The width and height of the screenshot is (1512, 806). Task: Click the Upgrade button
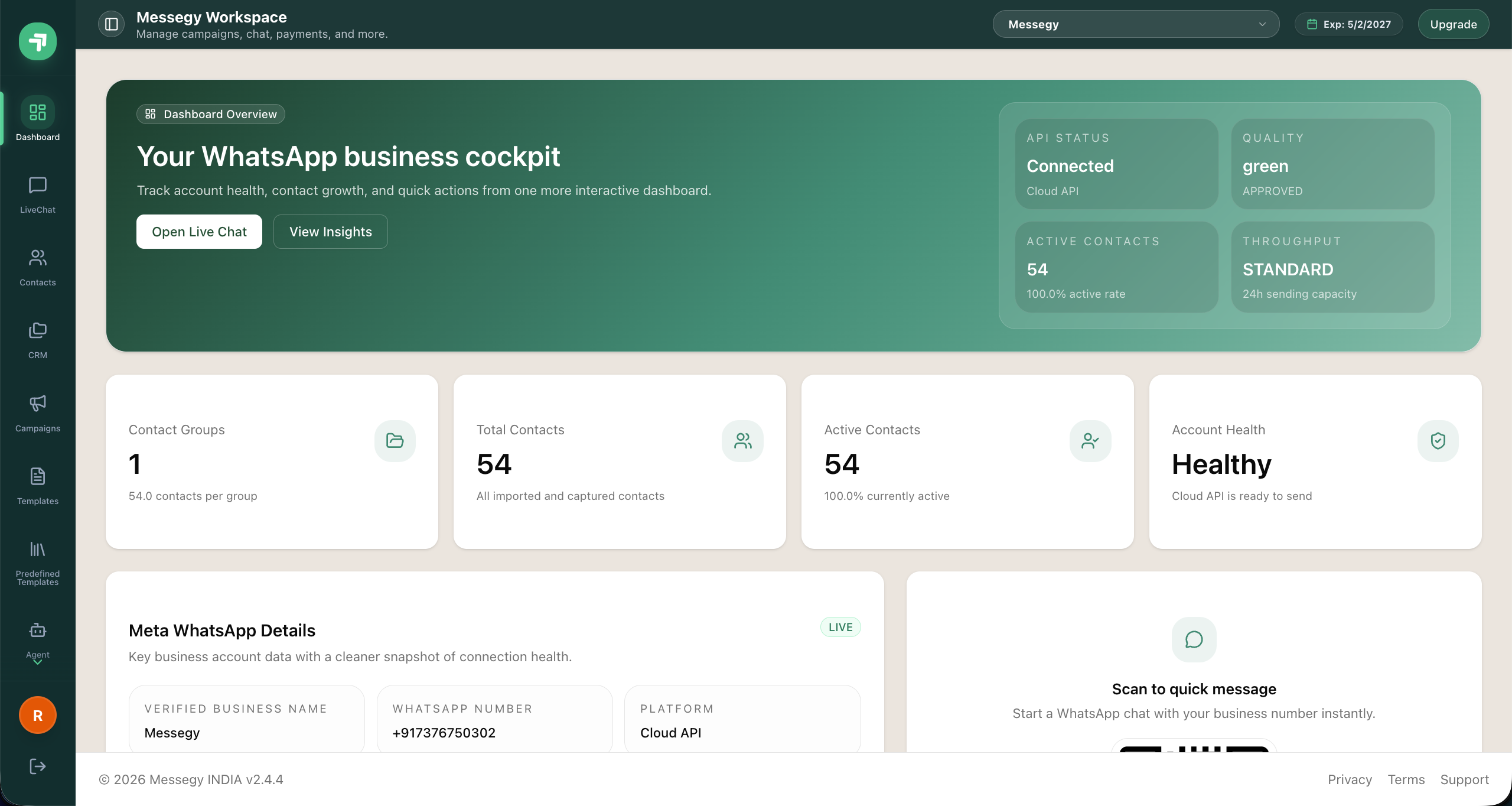pyautogui.click(x=1454, y=24)
